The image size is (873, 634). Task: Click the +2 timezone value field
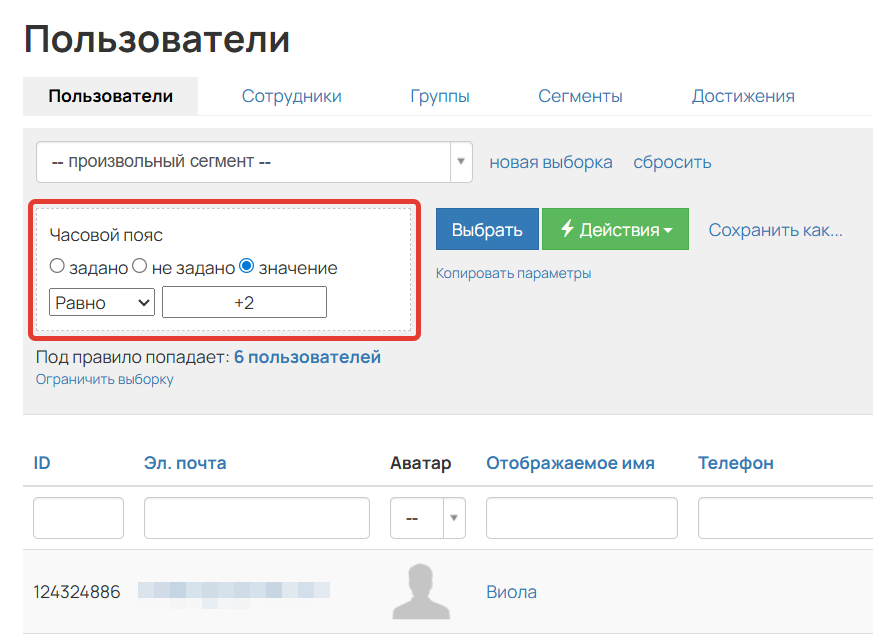244,301
